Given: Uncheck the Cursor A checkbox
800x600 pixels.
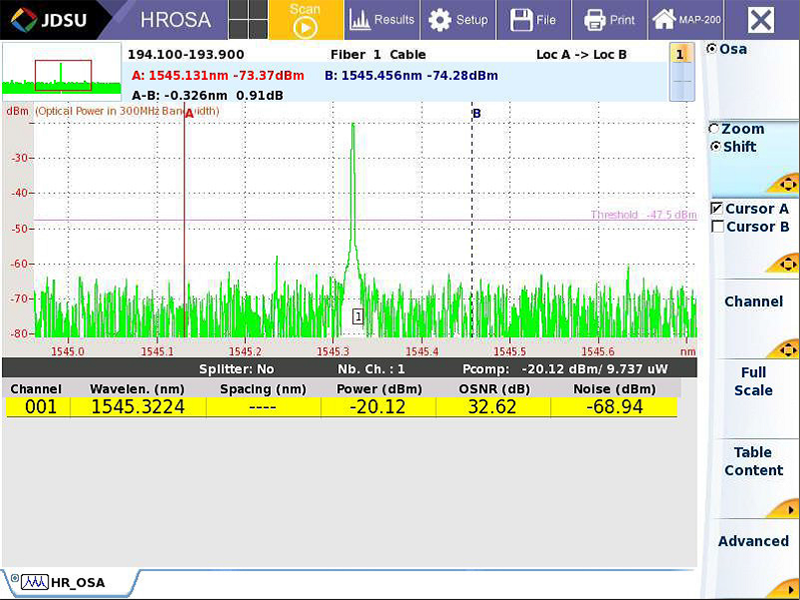Looking at the screenshot, I should (717, 209).
